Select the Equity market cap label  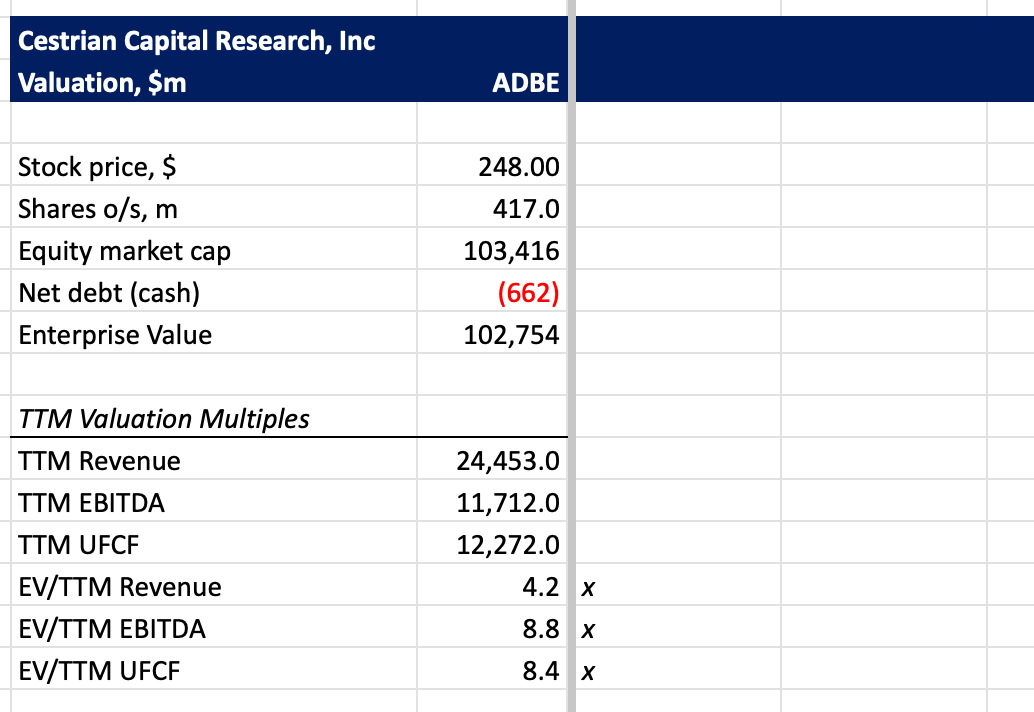[x=125, y=251]
